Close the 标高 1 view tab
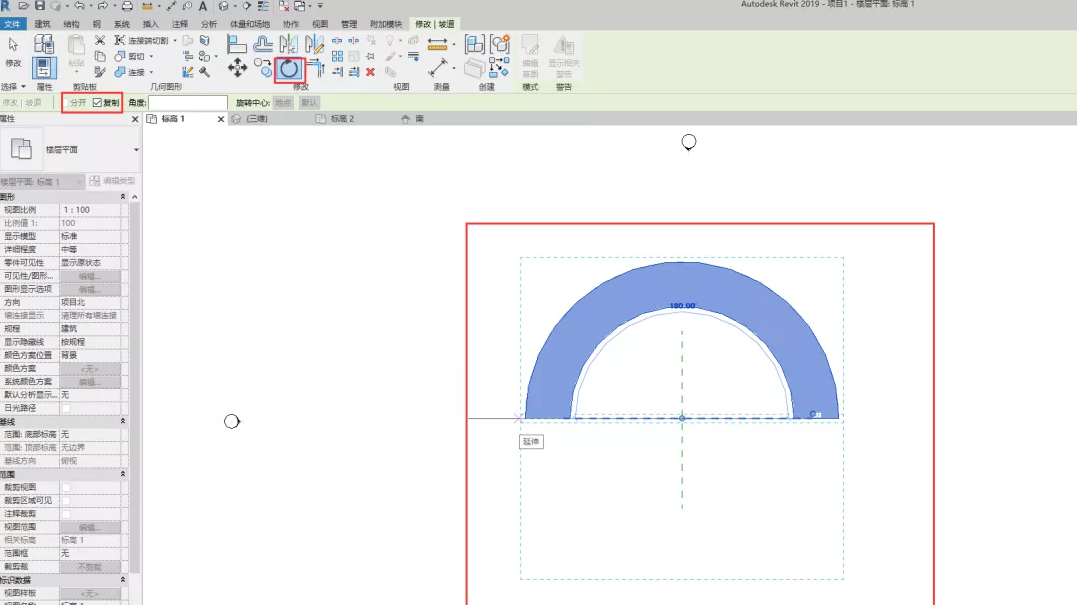 220,119
